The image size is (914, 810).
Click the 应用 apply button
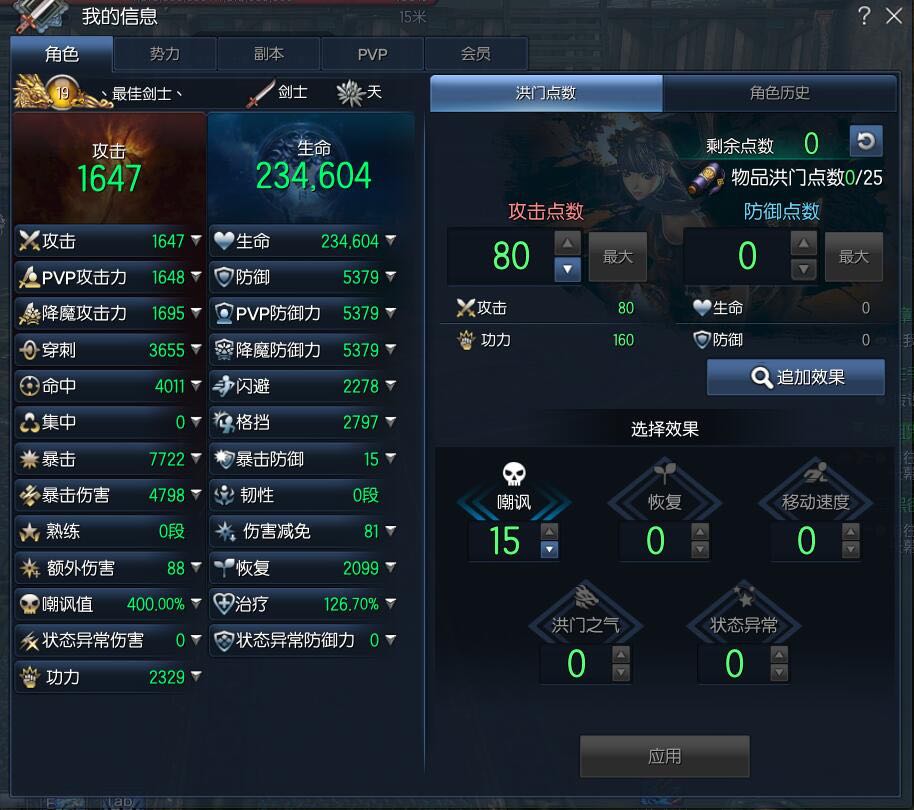(665, 756)
